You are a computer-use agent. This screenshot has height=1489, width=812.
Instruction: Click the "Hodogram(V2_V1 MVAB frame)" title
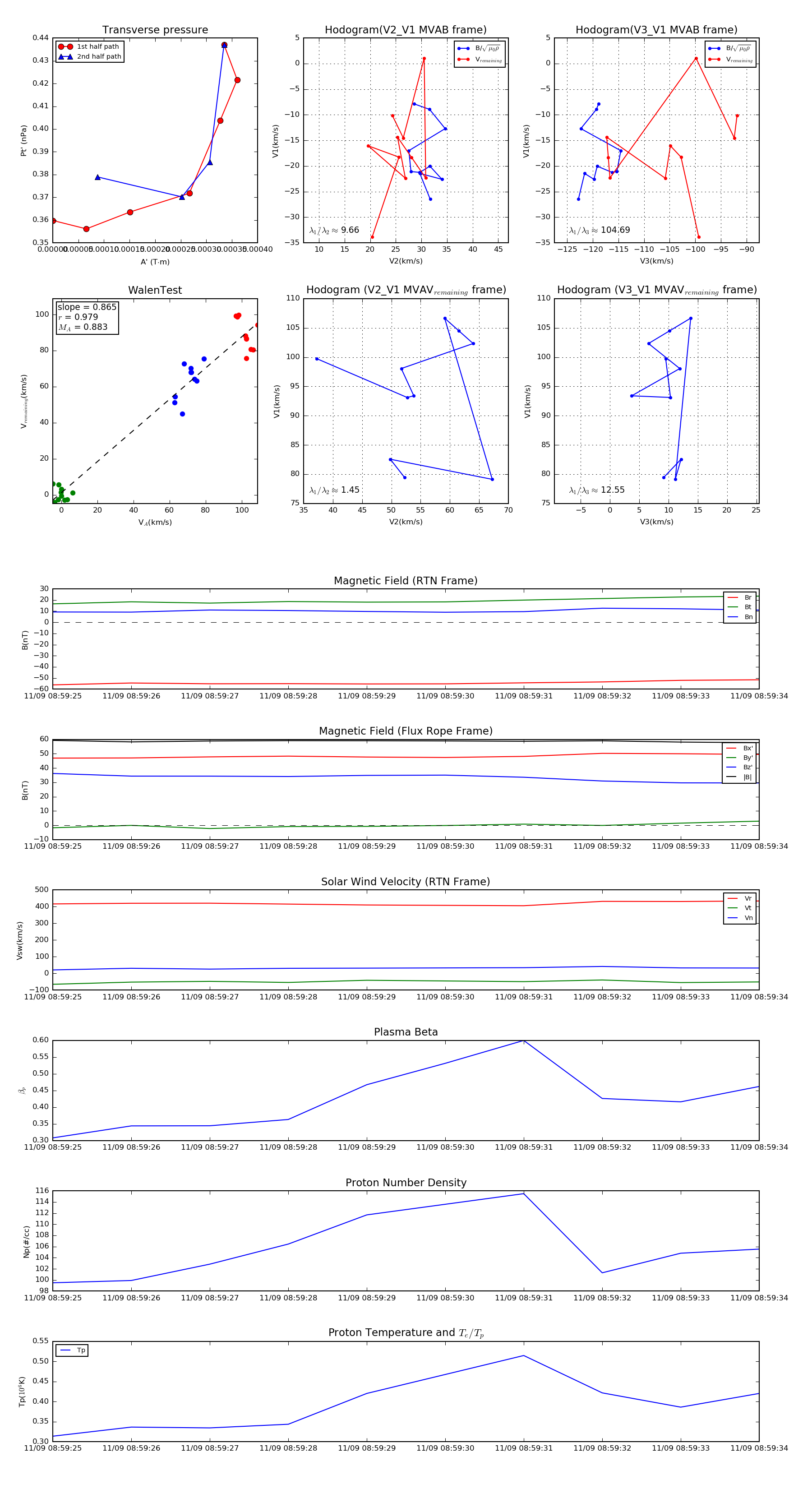click(406, 30)
